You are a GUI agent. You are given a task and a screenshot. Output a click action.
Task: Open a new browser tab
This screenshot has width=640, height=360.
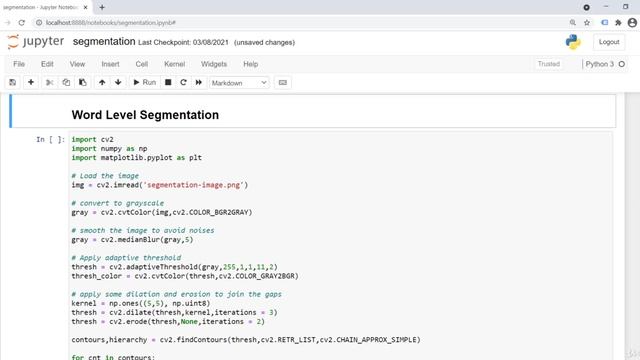(102, 7)
